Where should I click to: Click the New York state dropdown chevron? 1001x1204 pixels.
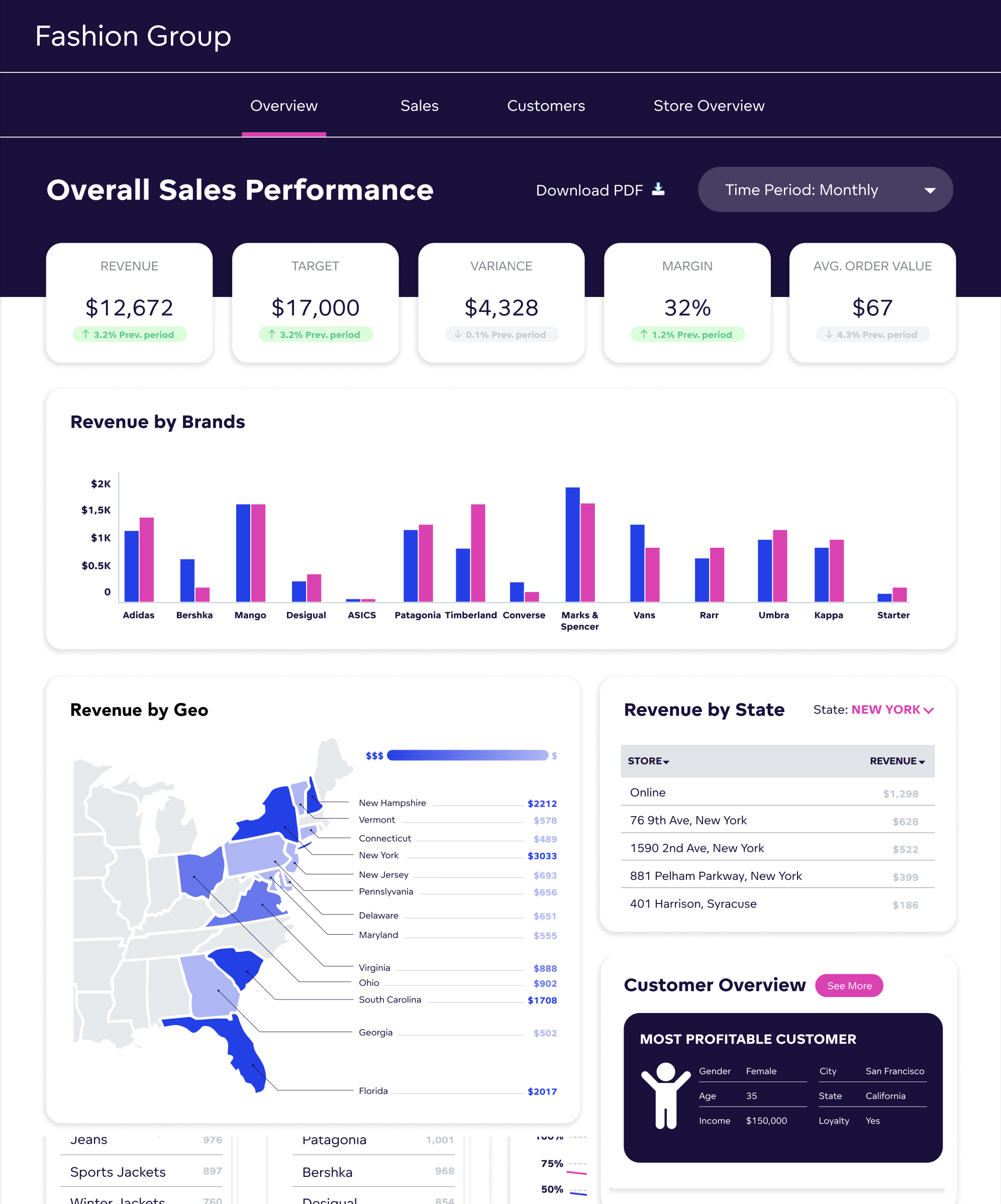pos(929,711)
